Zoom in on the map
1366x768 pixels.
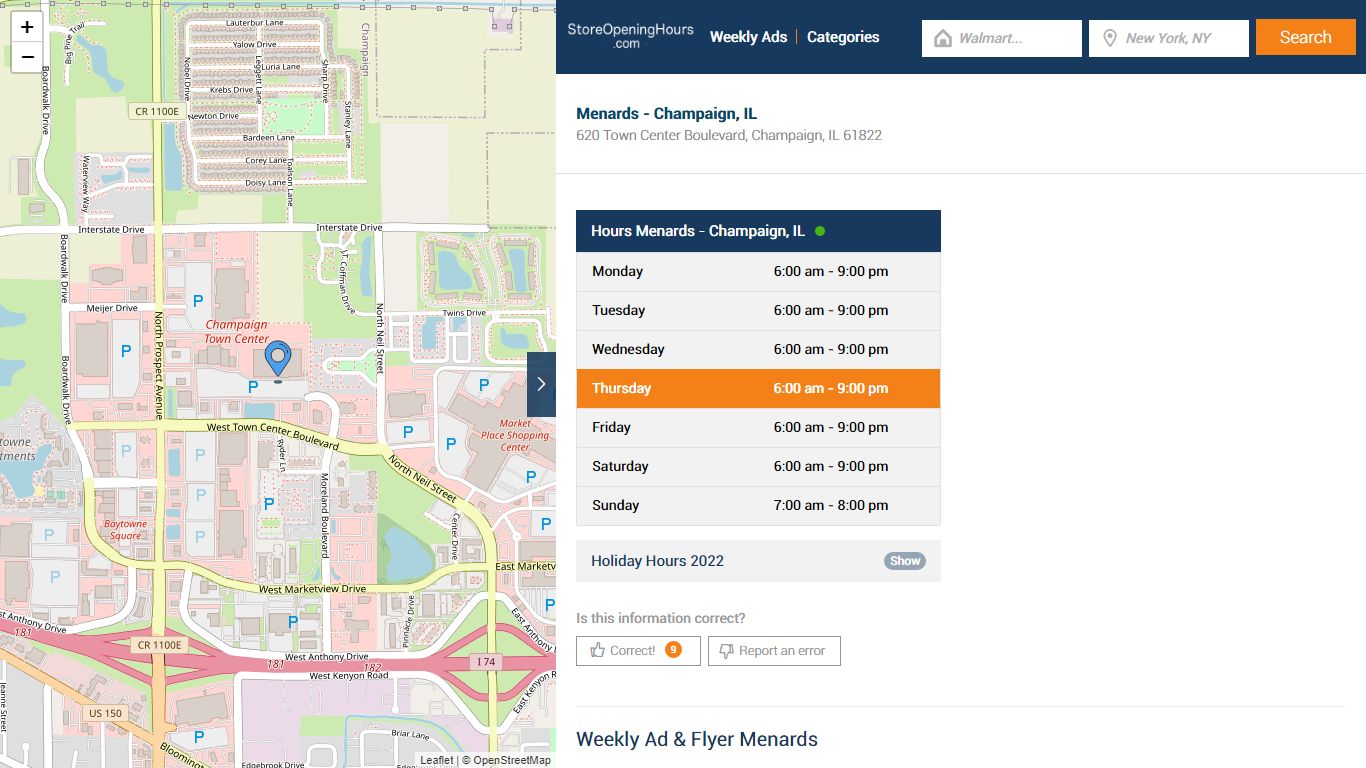(x=27, y=27)
